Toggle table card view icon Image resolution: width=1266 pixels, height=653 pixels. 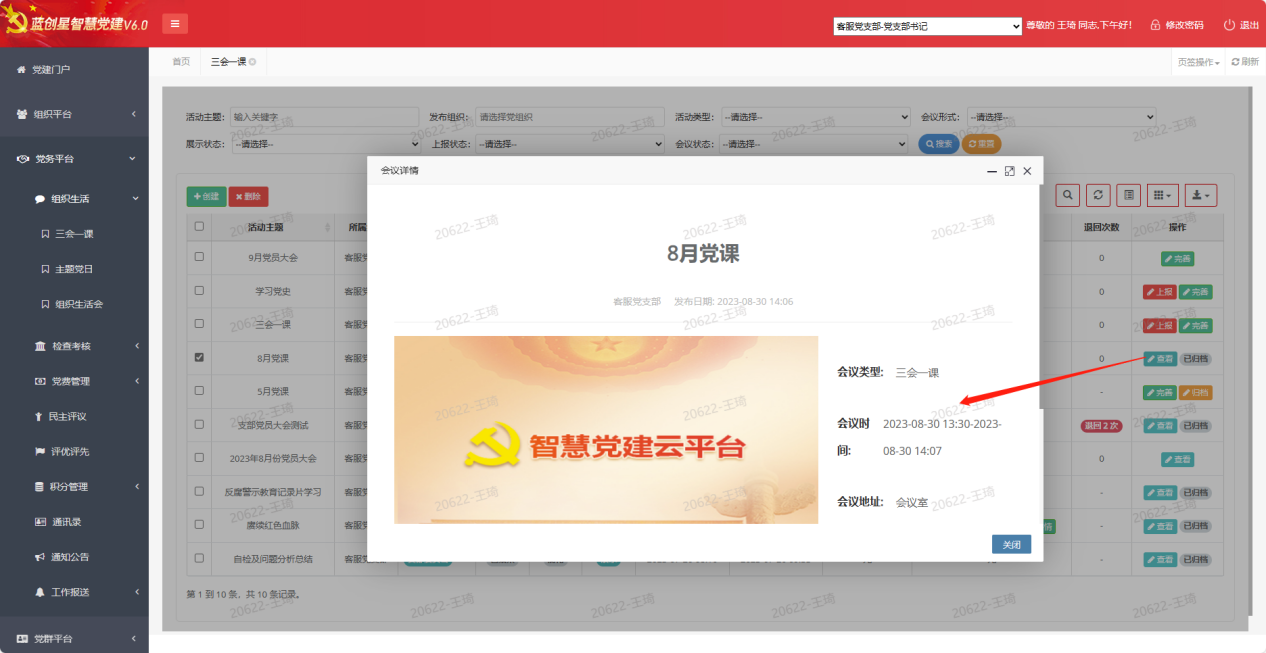(1128, 196)
